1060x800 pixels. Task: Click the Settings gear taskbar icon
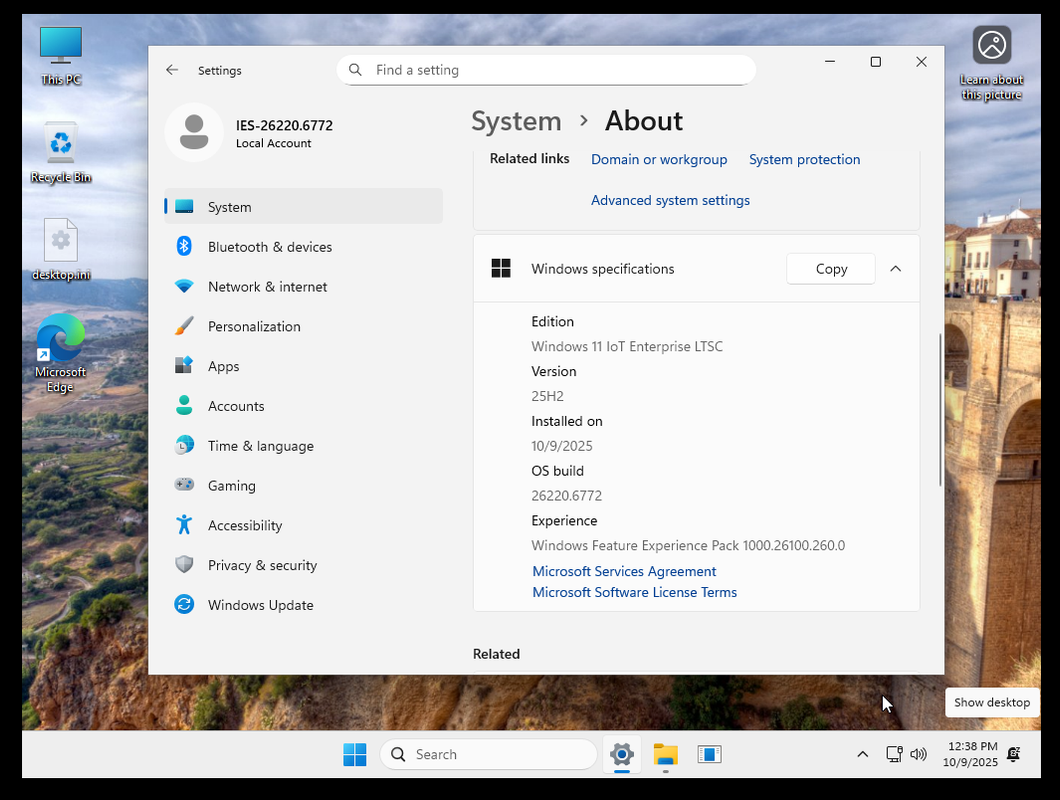621,754
